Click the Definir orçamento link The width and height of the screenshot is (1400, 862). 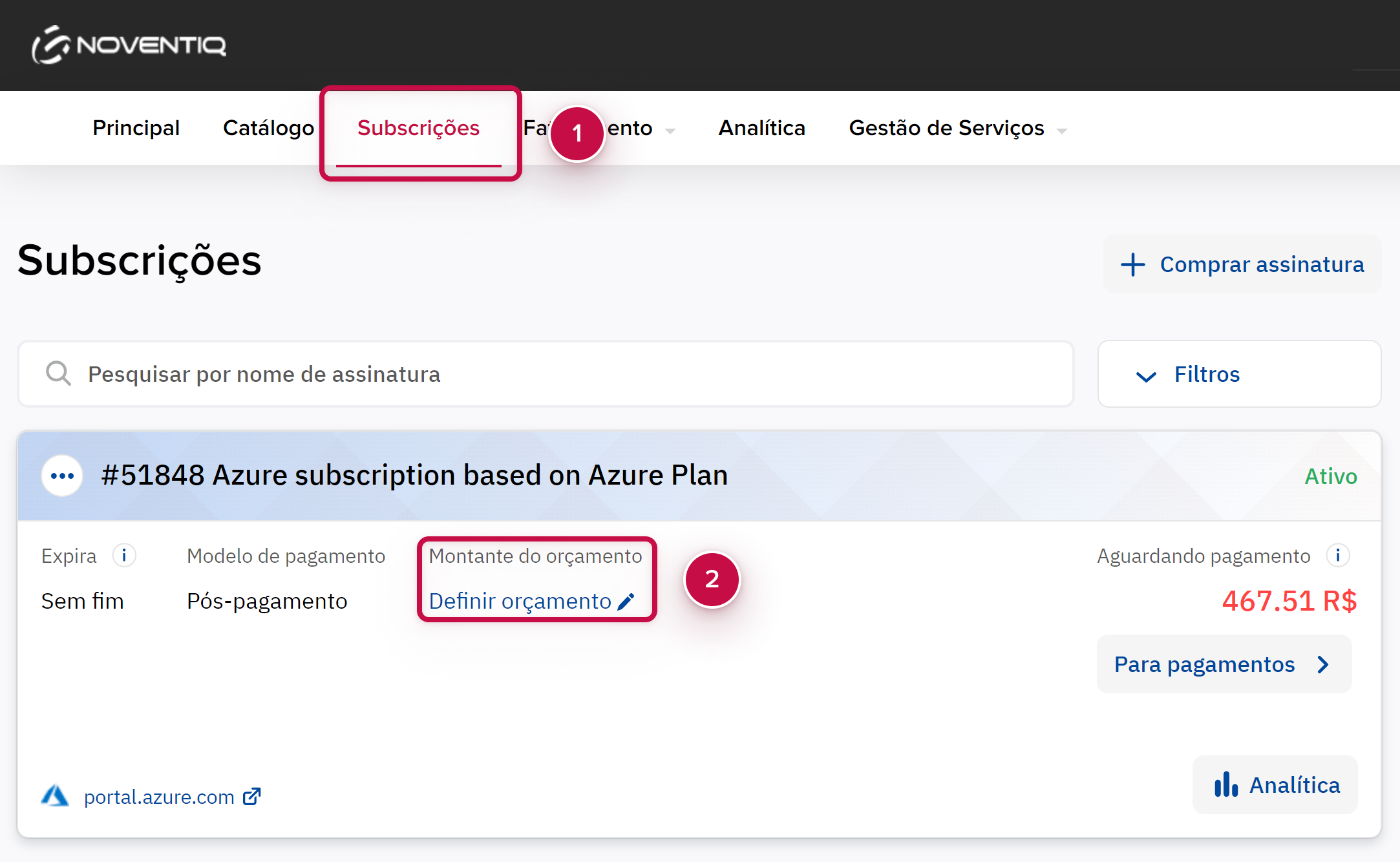tap(520, 602)
